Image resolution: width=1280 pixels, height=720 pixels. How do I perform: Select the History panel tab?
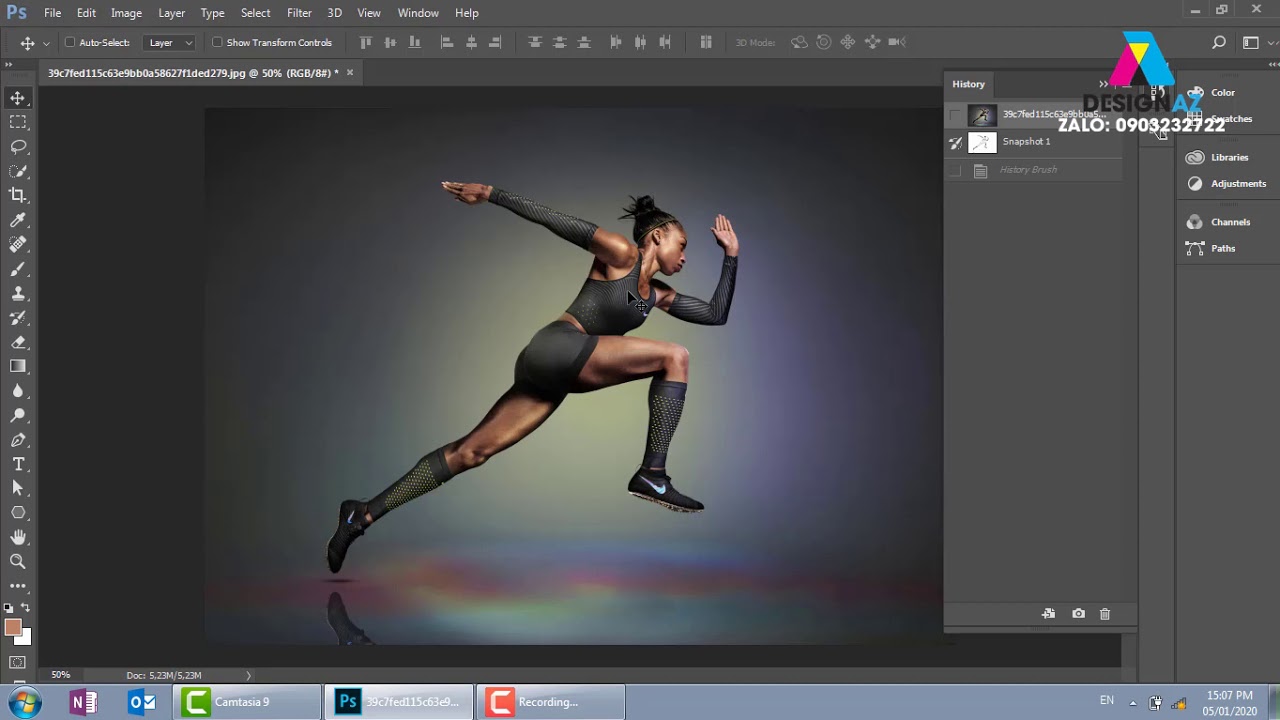pos(968,84)
